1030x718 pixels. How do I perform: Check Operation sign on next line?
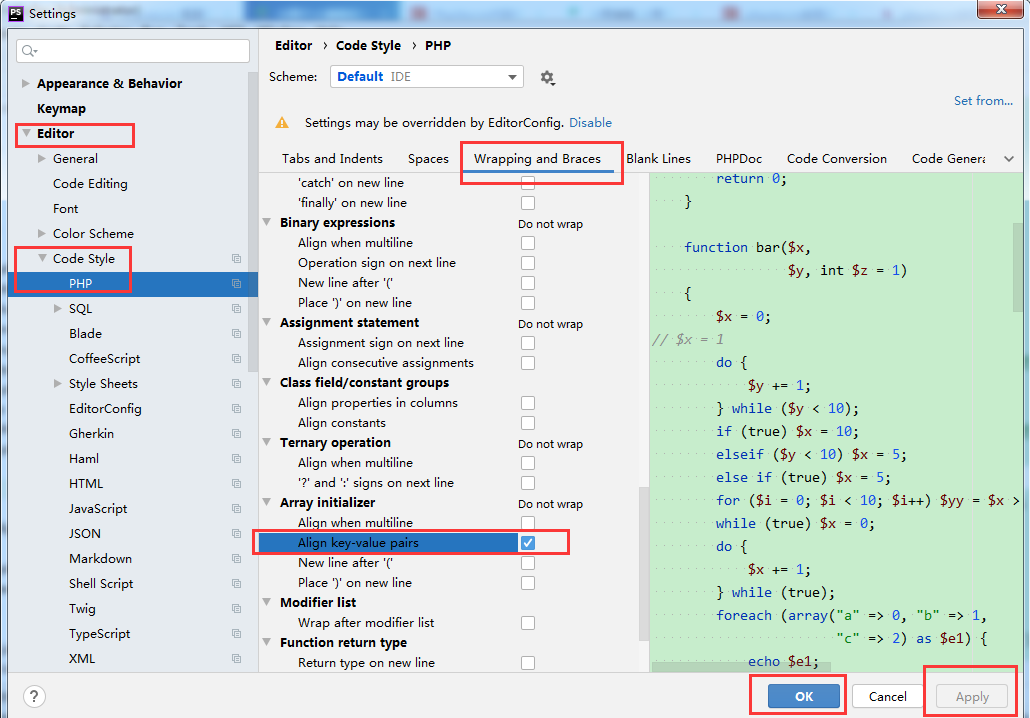[527, 263]
